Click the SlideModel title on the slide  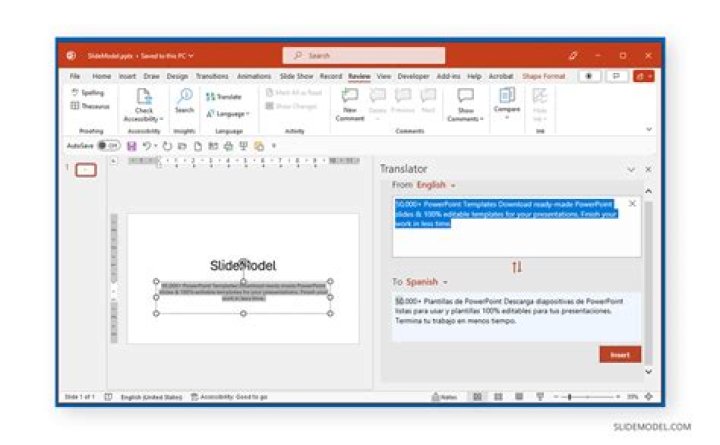[243, 265]
